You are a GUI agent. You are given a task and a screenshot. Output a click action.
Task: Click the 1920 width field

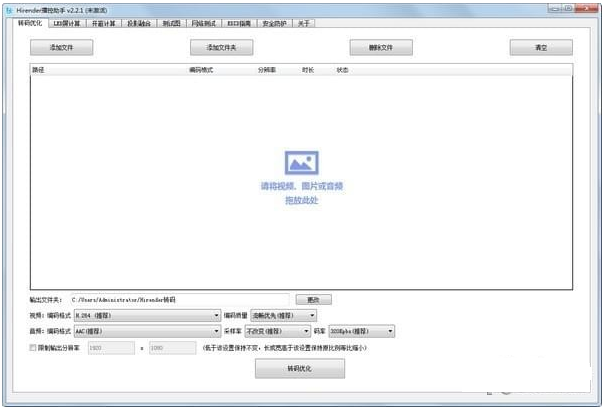point(111,348)
